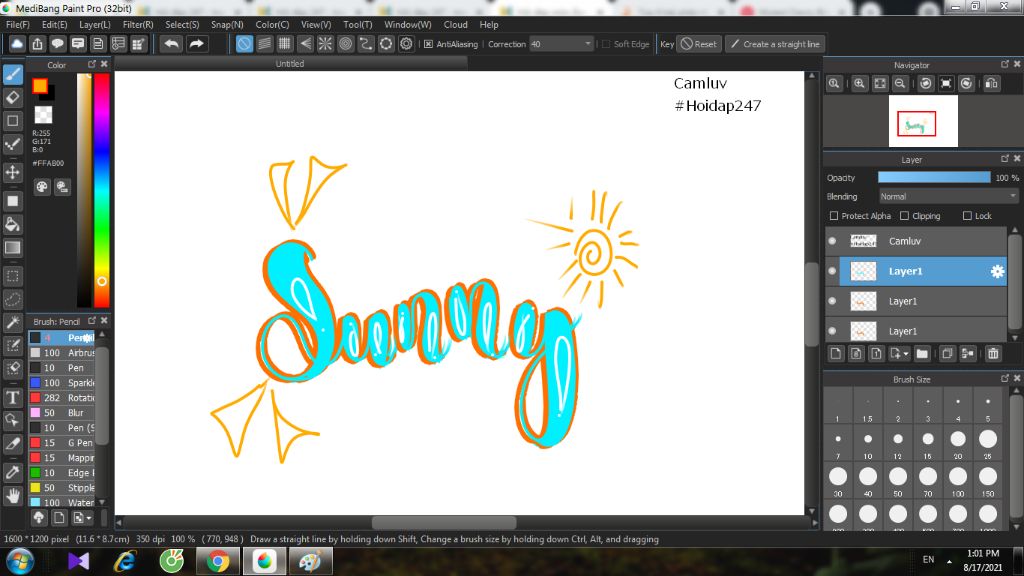Viewport: 1024px width, 576px height.
Task: Select the Bucket fill tool
Action: point(12,225)
